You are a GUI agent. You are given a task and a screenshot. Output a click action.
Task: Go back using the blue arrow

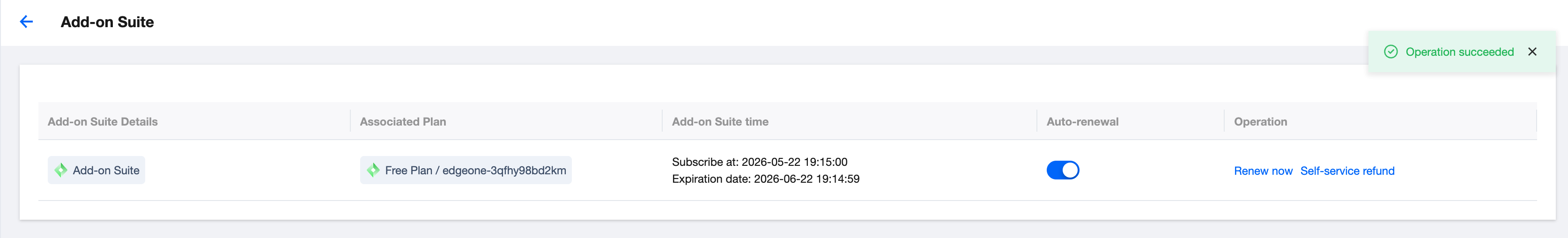point(26,22)
